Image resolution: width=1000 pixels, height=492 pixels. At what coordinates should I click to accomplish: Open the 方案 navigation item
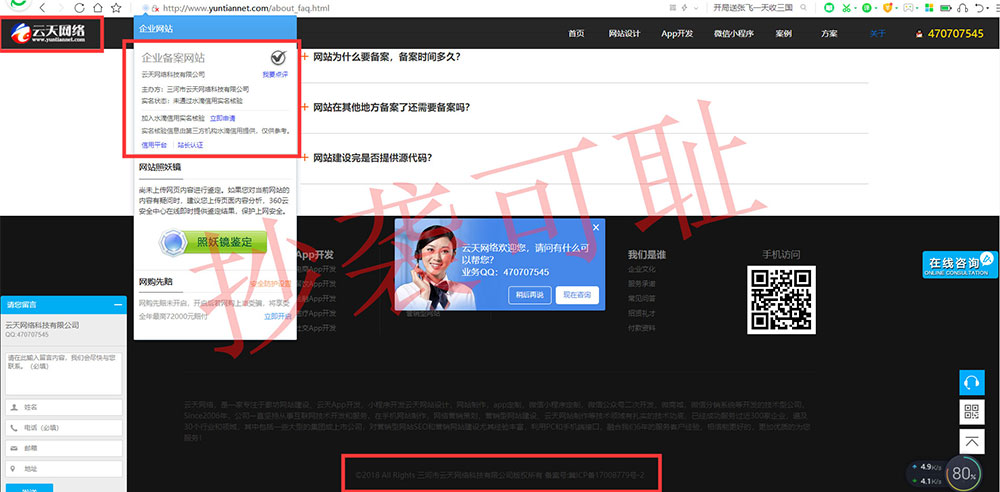click(829, 33)
